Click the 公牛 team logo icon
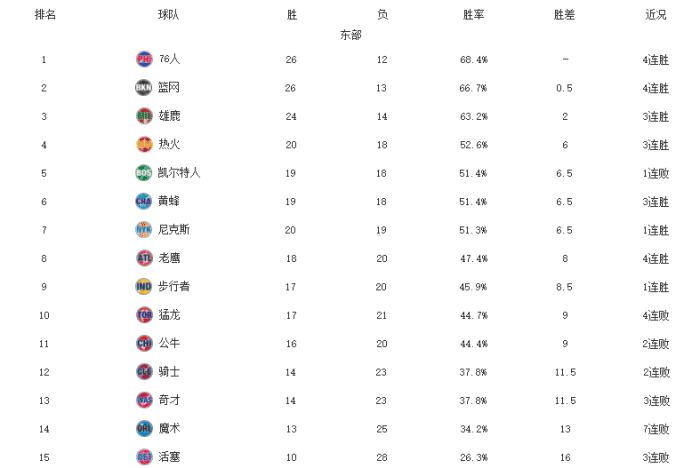This screenshot has height=468, width=700. [x=144, y=343]
